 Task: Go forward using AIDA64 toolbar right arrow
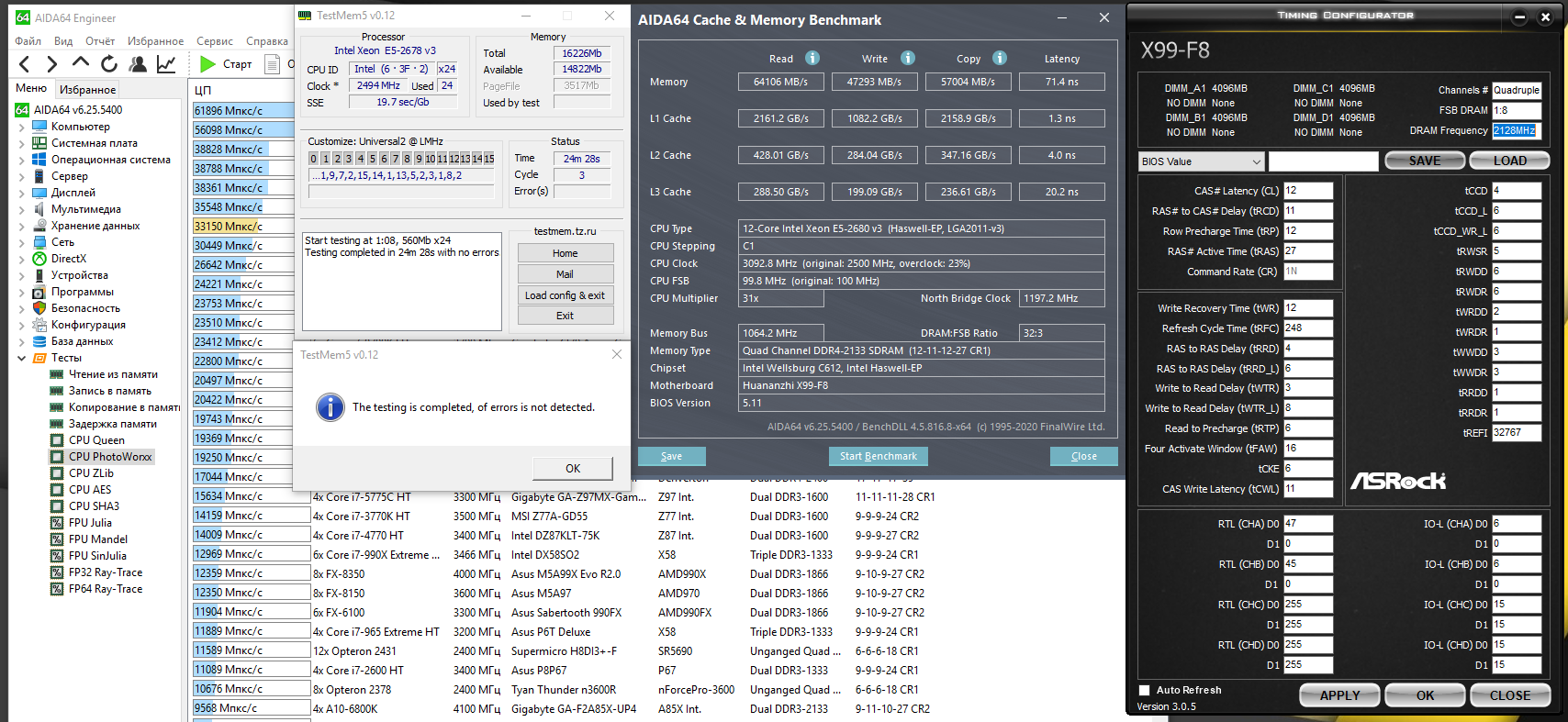coord(52,64)
